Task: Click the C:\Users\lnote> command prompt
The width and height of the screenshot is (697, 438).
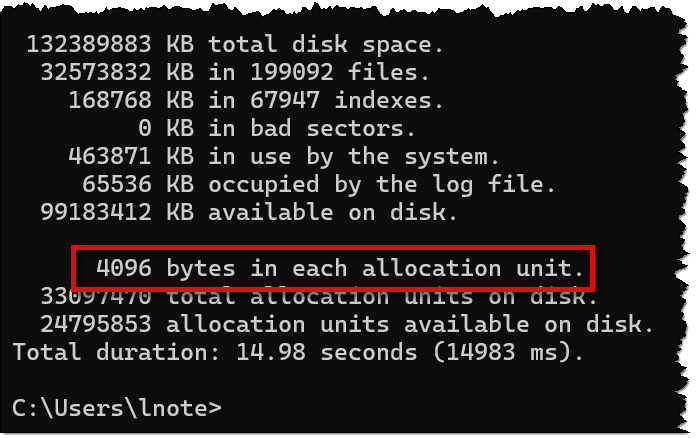Action: pos(116,408)
